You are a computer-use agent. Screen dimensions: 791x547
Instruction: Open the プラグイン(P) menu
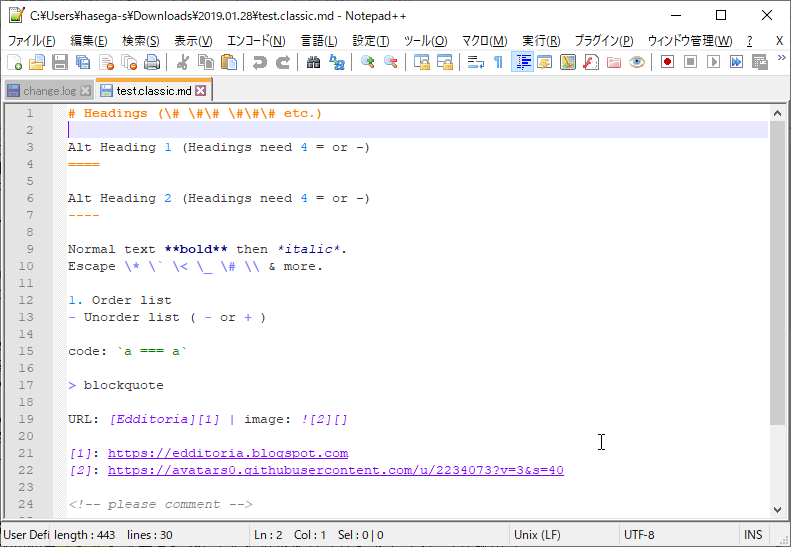click(604, 41)
